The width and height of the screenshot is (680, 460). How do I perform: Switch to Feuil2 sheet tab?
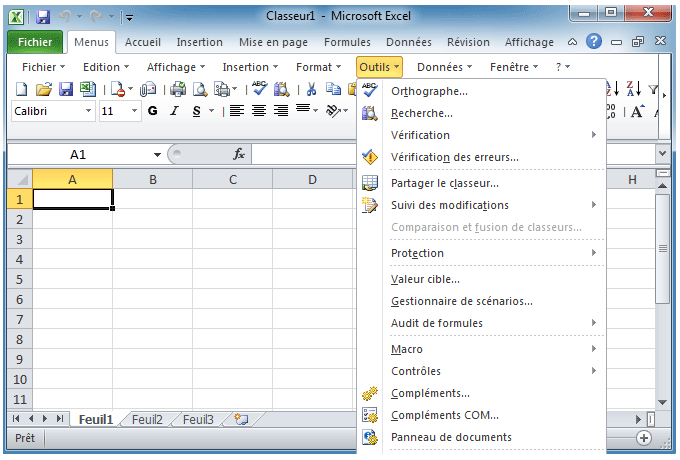click(x=147, y=419)
